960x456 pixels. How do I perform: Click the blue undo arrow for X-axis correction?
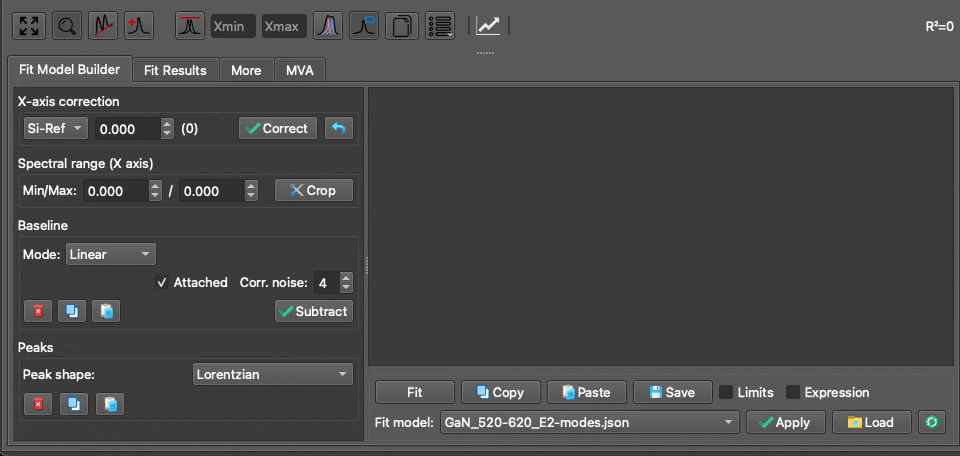tap(339, 129)
